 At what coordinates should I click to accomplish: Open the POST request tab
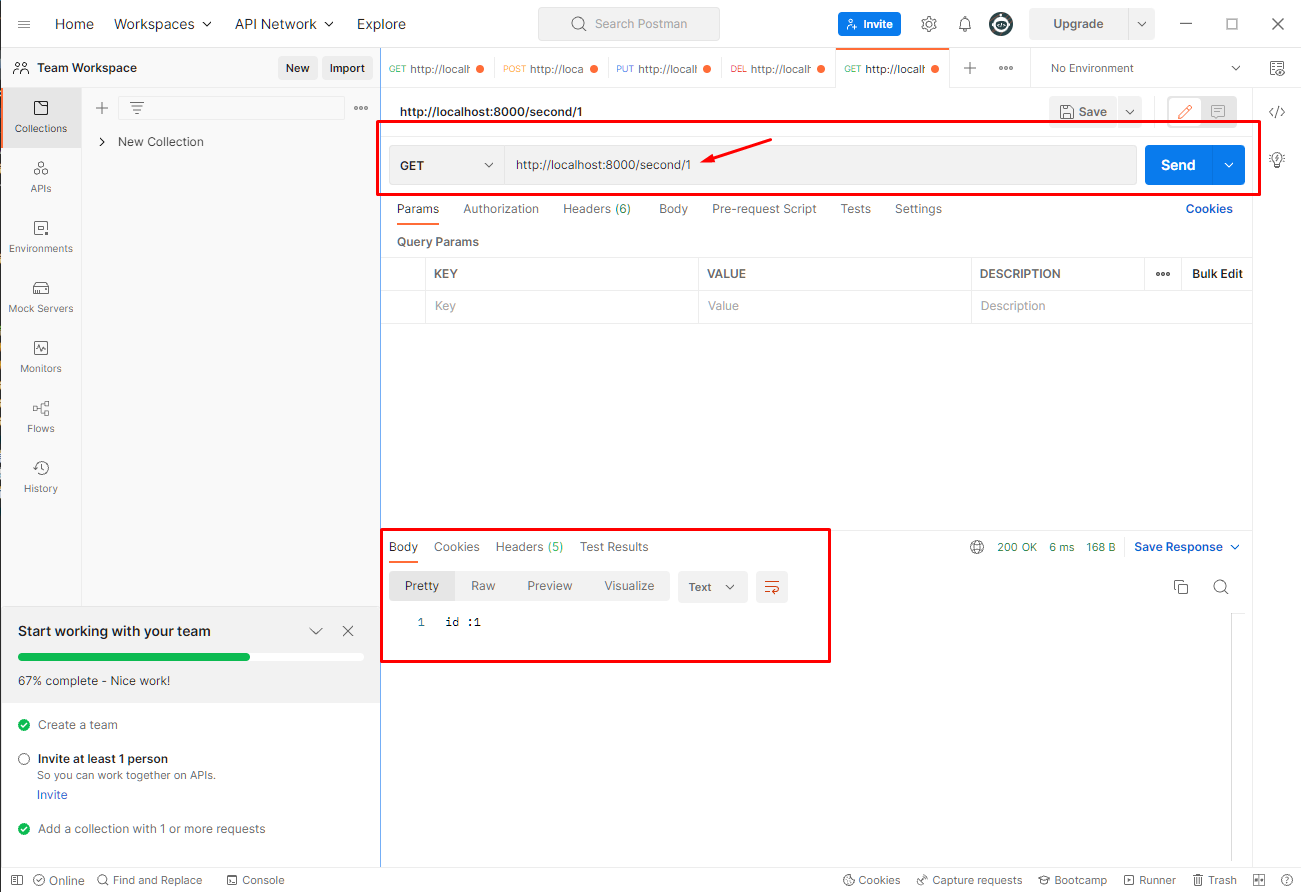550,69
